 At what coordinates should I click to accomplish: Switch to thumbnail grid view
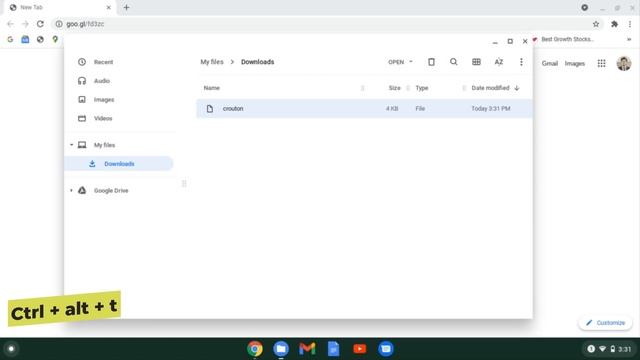tap(476, 62)
